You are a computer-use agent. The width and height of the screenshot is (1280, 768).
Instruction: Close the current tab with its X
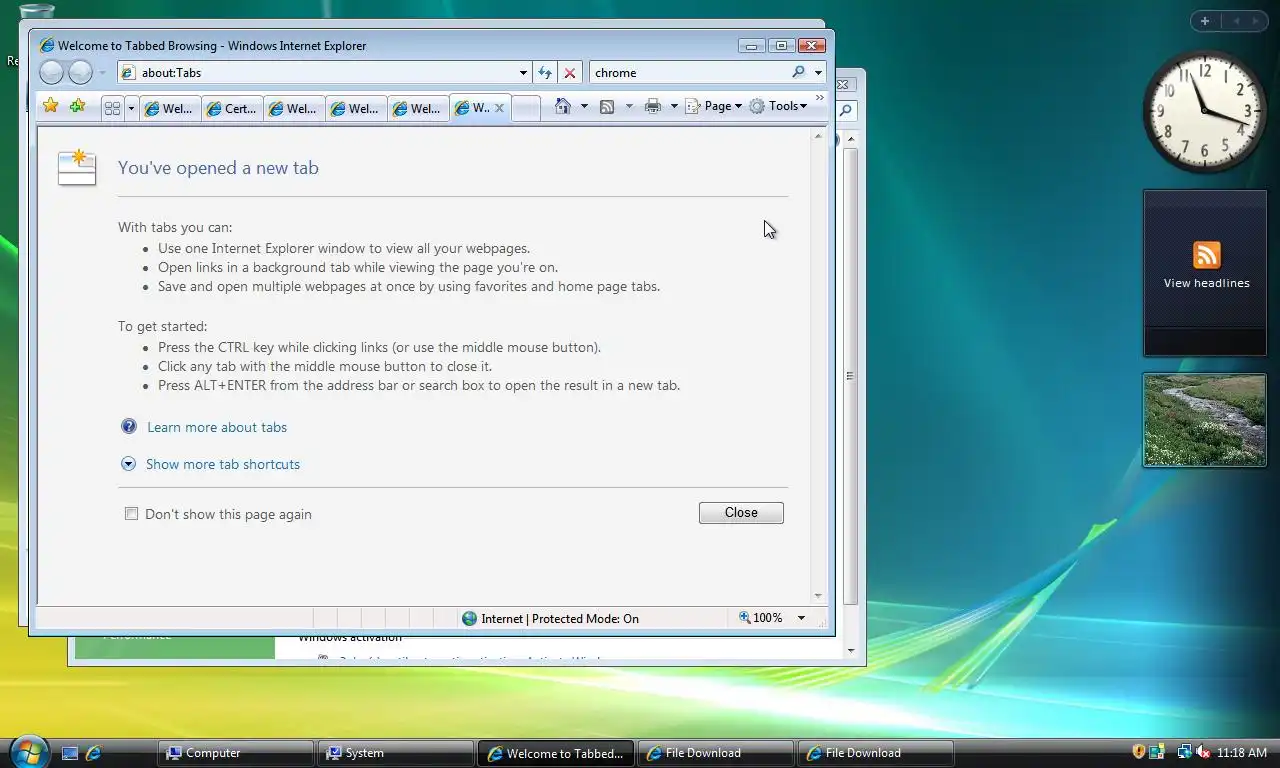click(500, 108)
